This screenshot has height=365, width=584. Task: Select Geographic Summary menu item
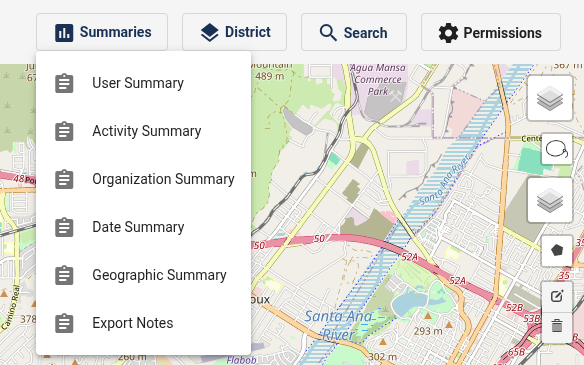(x=143, y=275)
